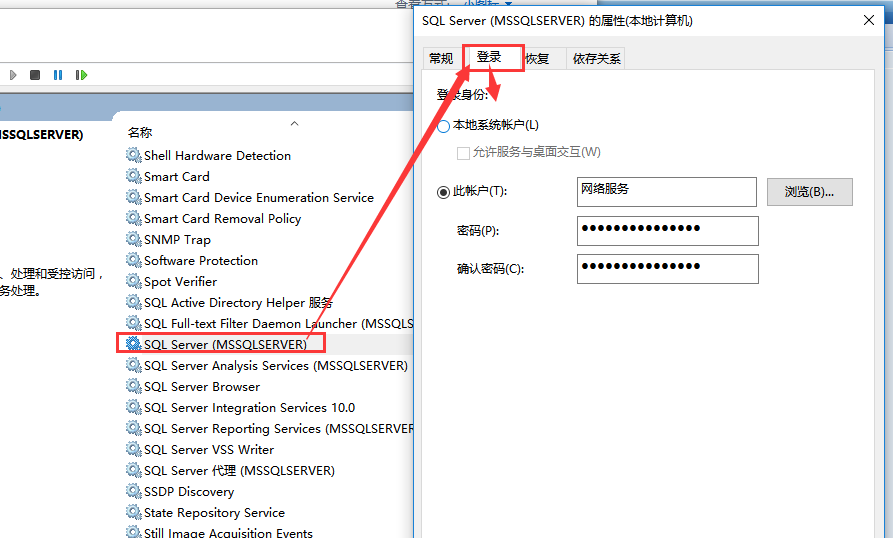Select Still Image Acquisition Events text

(228, 533)
